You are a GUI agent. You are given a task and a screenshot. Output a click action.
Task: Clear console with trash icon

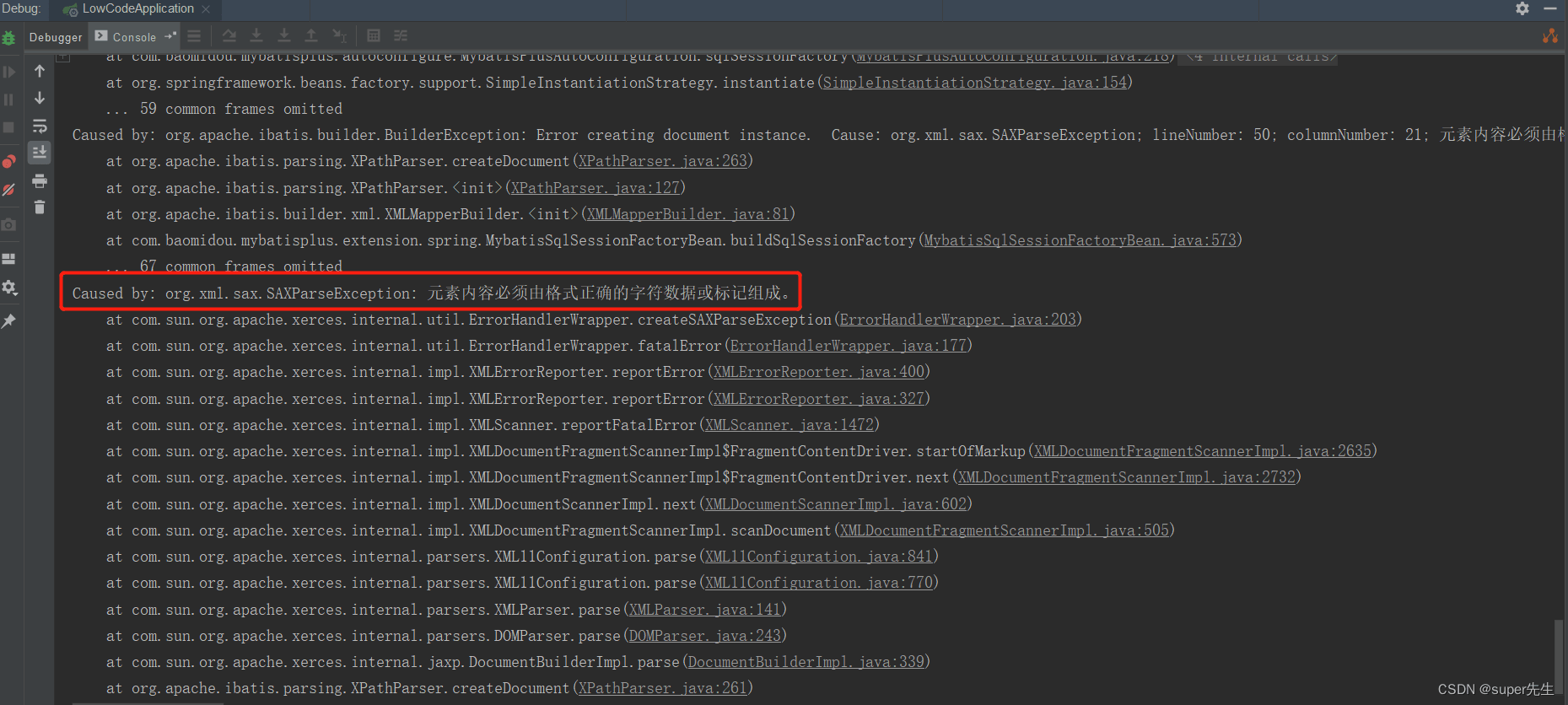point(40,207)
